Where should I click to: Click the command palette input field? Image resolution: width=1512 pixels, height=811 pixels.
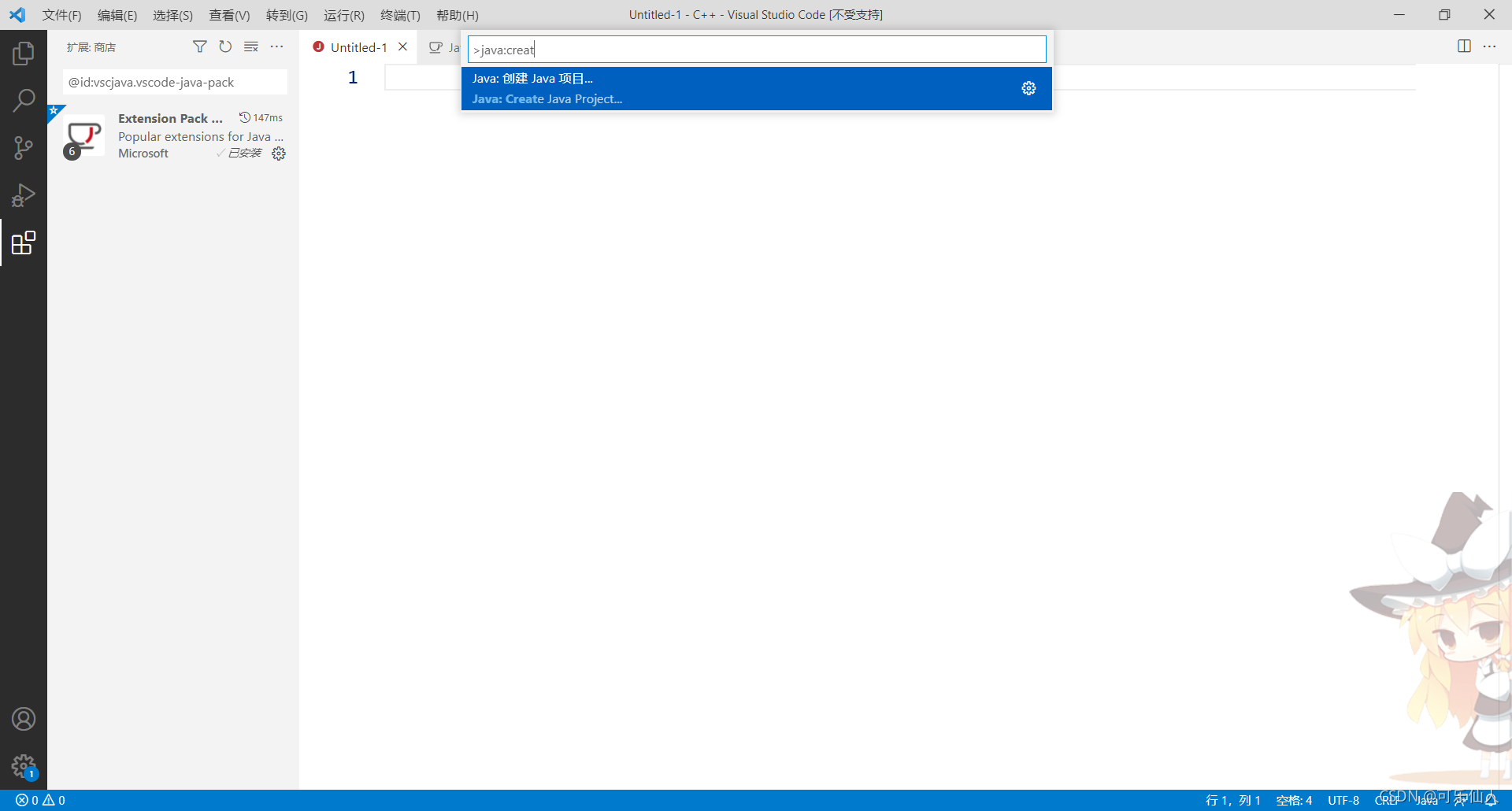coord(757,50)
